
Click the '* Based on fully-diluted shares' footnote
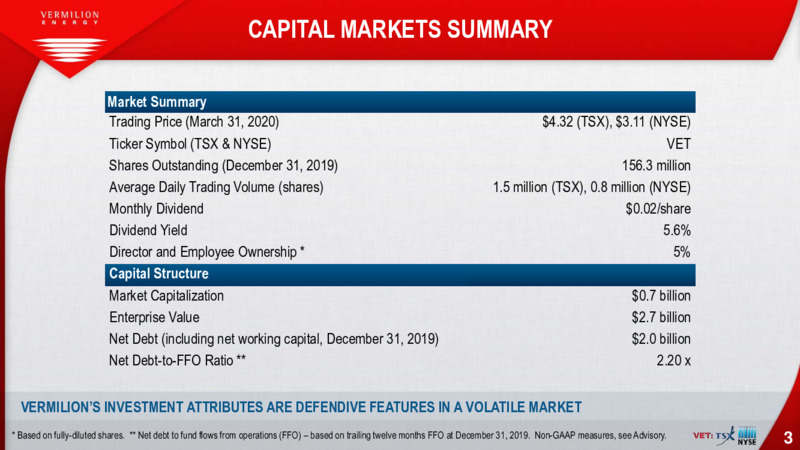coord(68,436)
